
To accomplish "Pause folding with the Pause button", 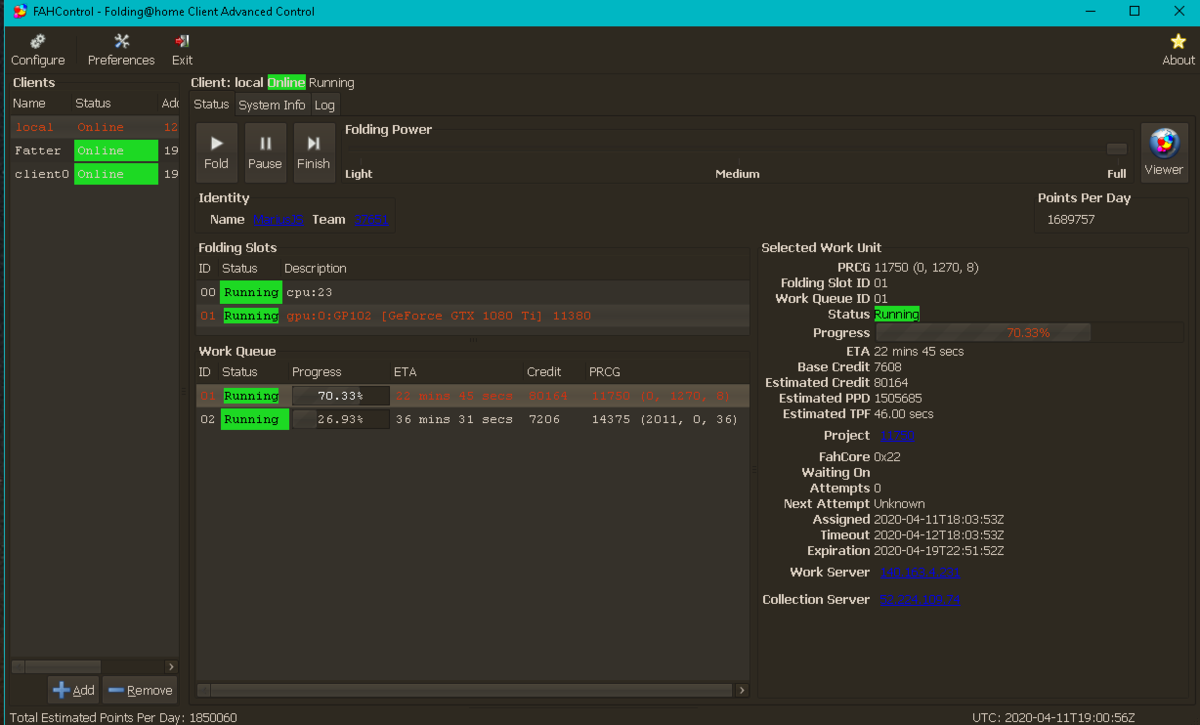I will click(x=265, y=153).
